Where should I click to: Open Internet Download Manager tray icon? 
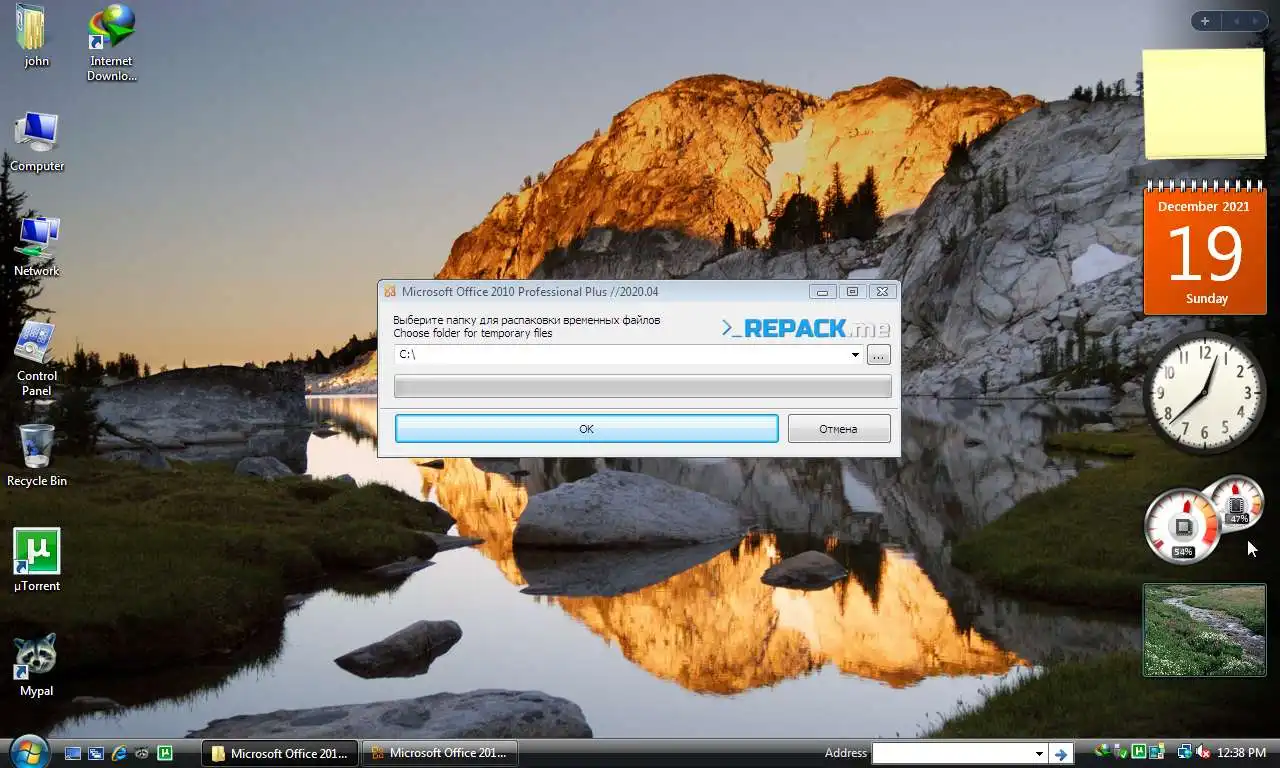[1102, 751]
